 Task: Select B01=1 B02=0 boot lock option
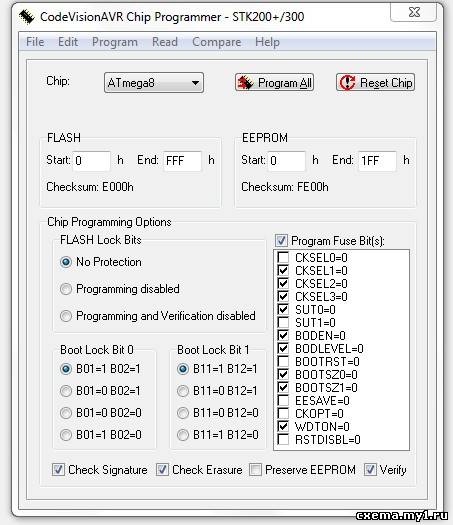tap(100, 435)
